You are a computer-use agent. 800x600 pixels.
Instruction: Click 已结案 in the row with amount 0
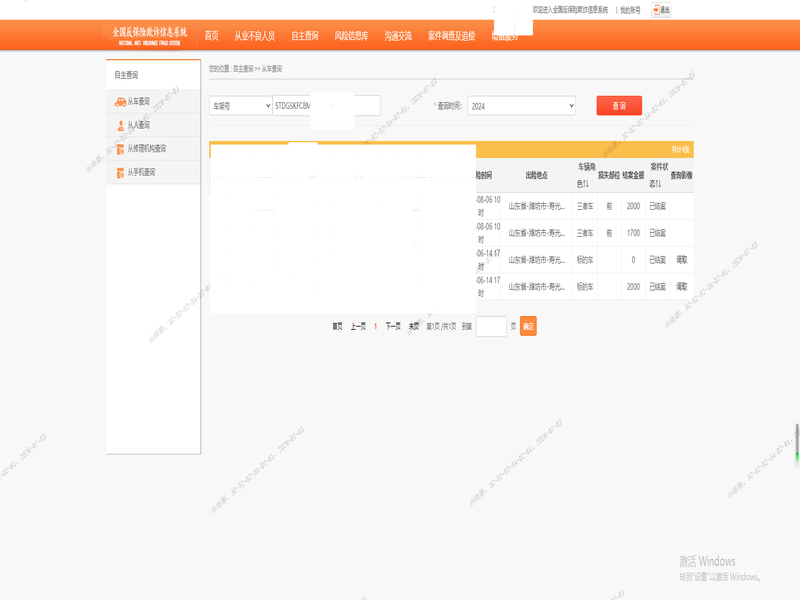point(658,260)
